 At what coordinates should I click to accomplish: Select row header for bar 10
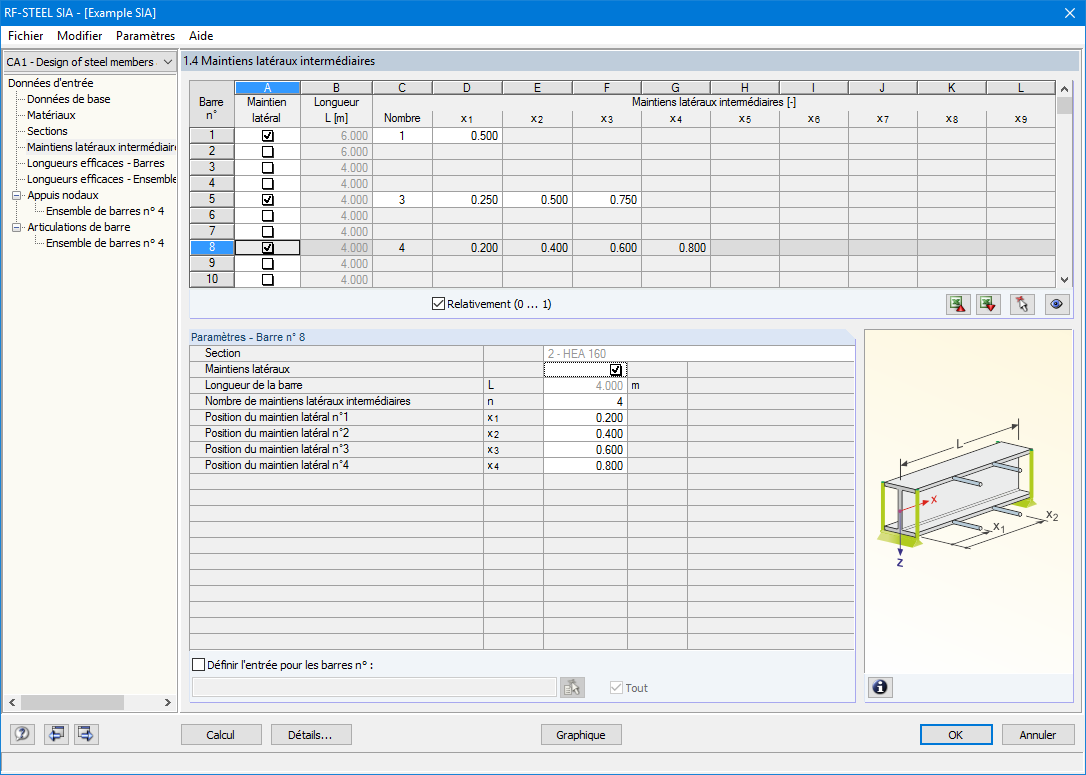click(x=212, y=279)
